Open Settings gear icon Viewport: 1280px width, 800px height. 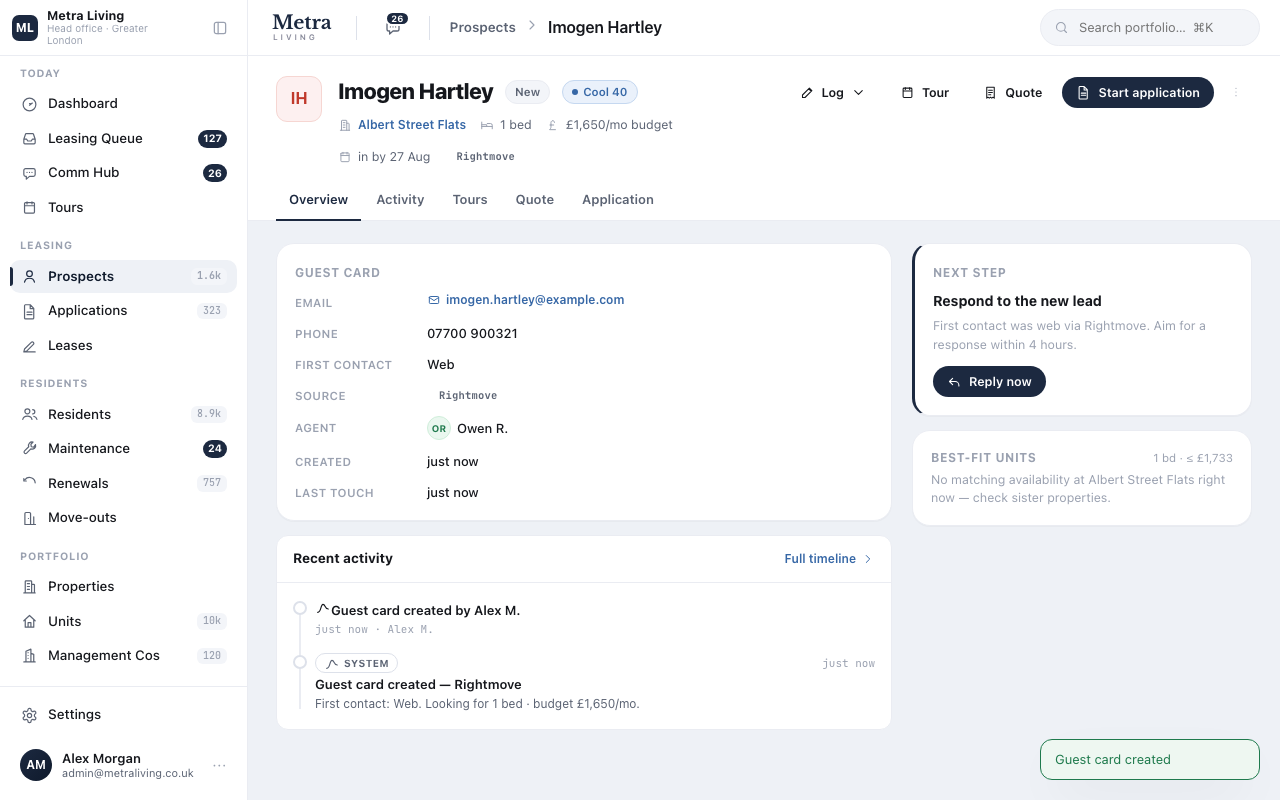point(30,715)
